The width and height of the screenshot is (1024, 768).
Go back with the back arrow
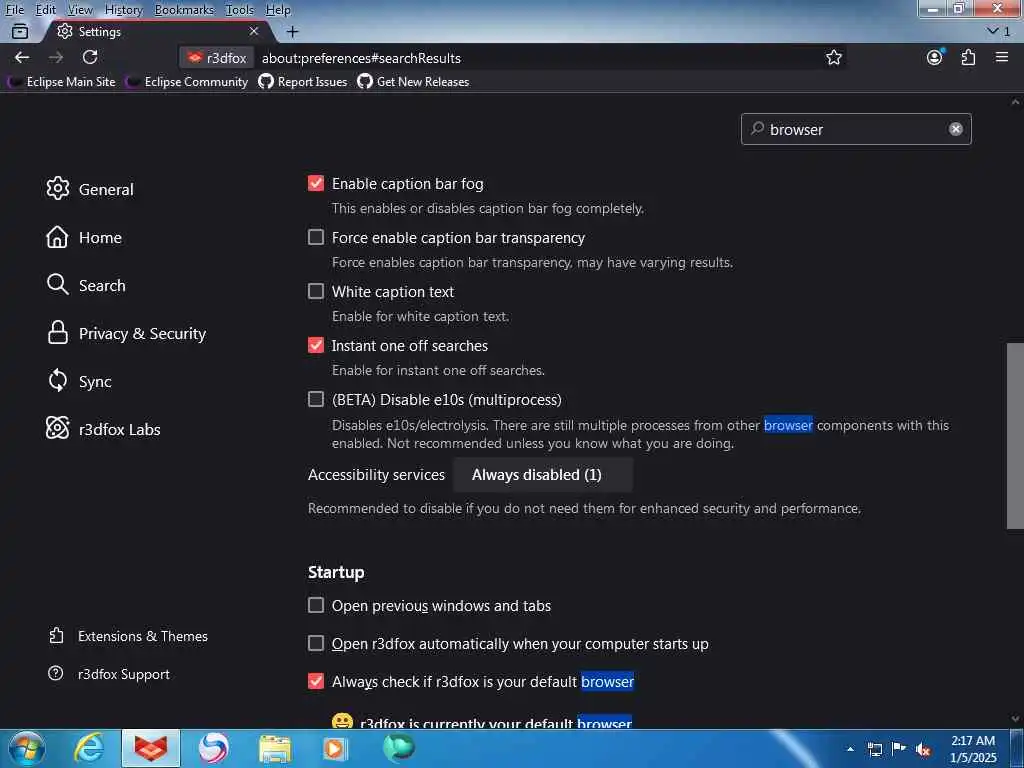(x=22, y=57)
